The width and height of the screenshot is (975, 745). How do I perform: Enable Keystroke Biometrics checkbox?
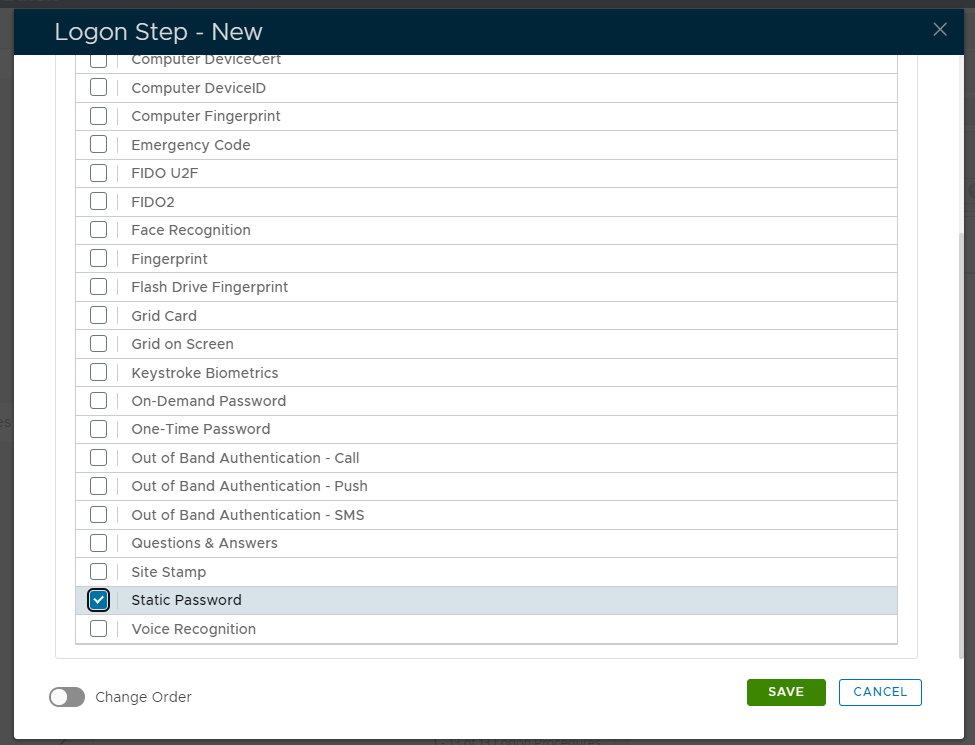[x=98, y=372]
